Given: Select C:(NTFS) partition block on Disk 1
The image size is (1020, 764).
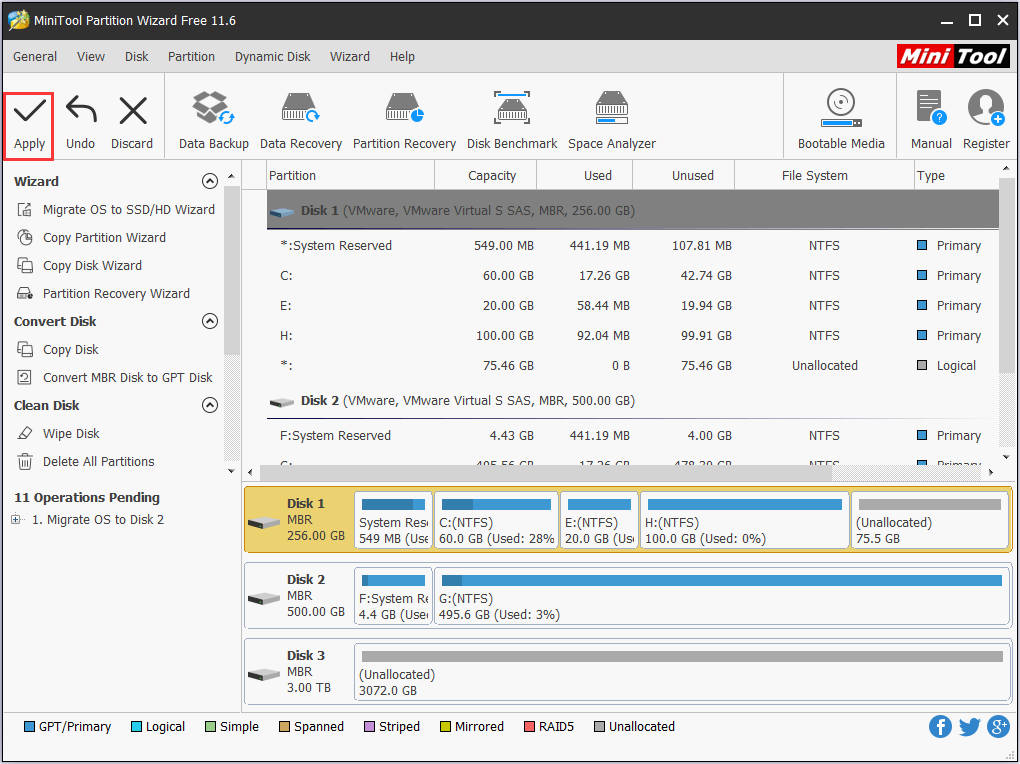Looking at the screenshot, I should point(496,520).
